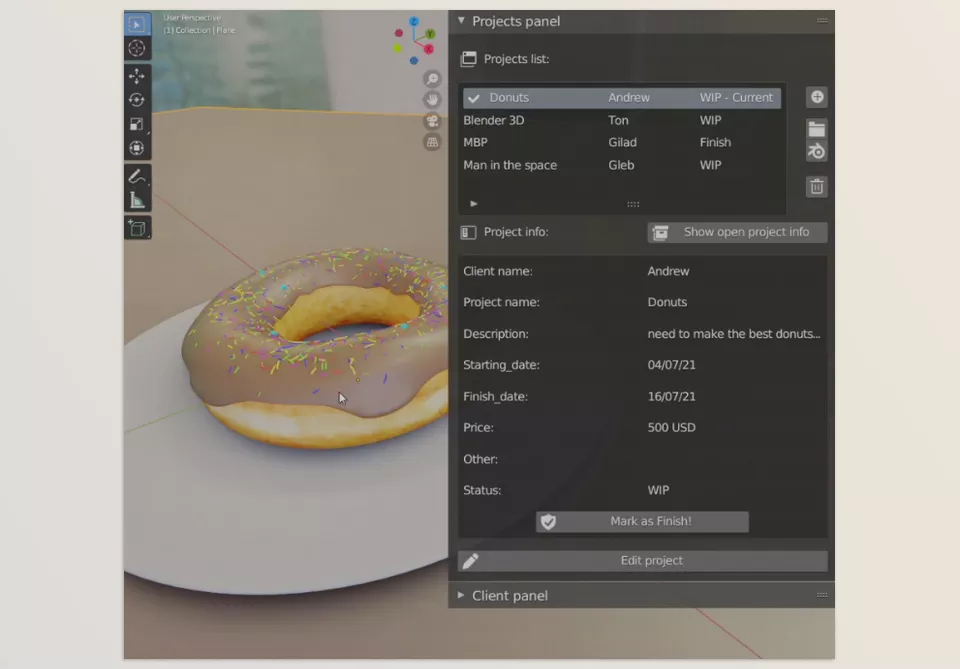Delete project using the trash icon
The height and width of the screenshot is (669, 960).
816,186
